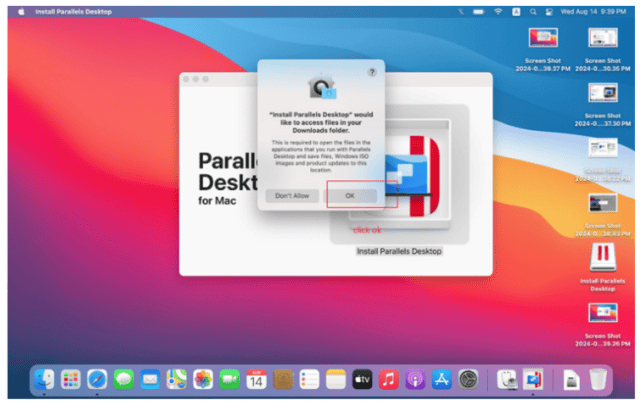
Task: Click the battery status icon
Action: point(478,12)
